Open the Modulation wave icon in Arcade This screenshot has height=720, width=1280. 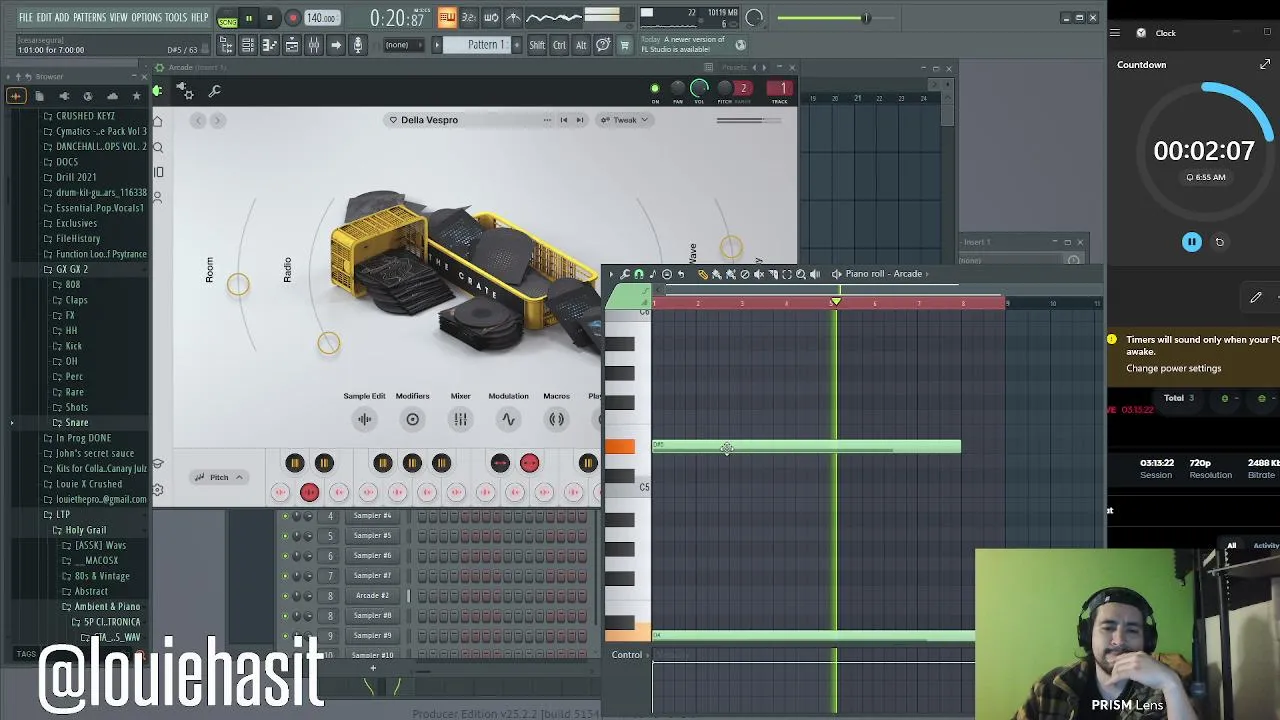(508, 419)
